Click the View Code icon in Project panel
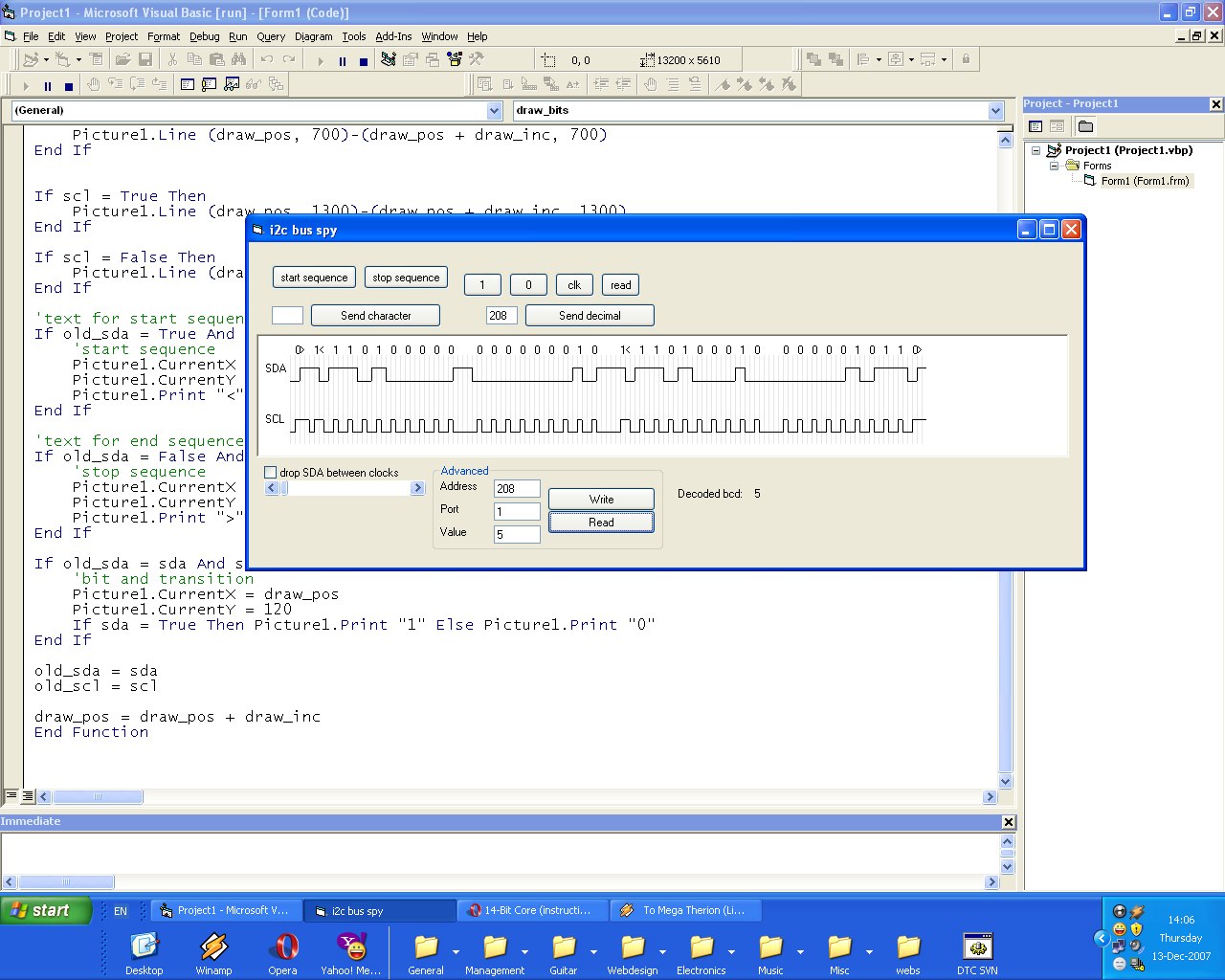1225x980 pixels. (x=1036, y=126)
